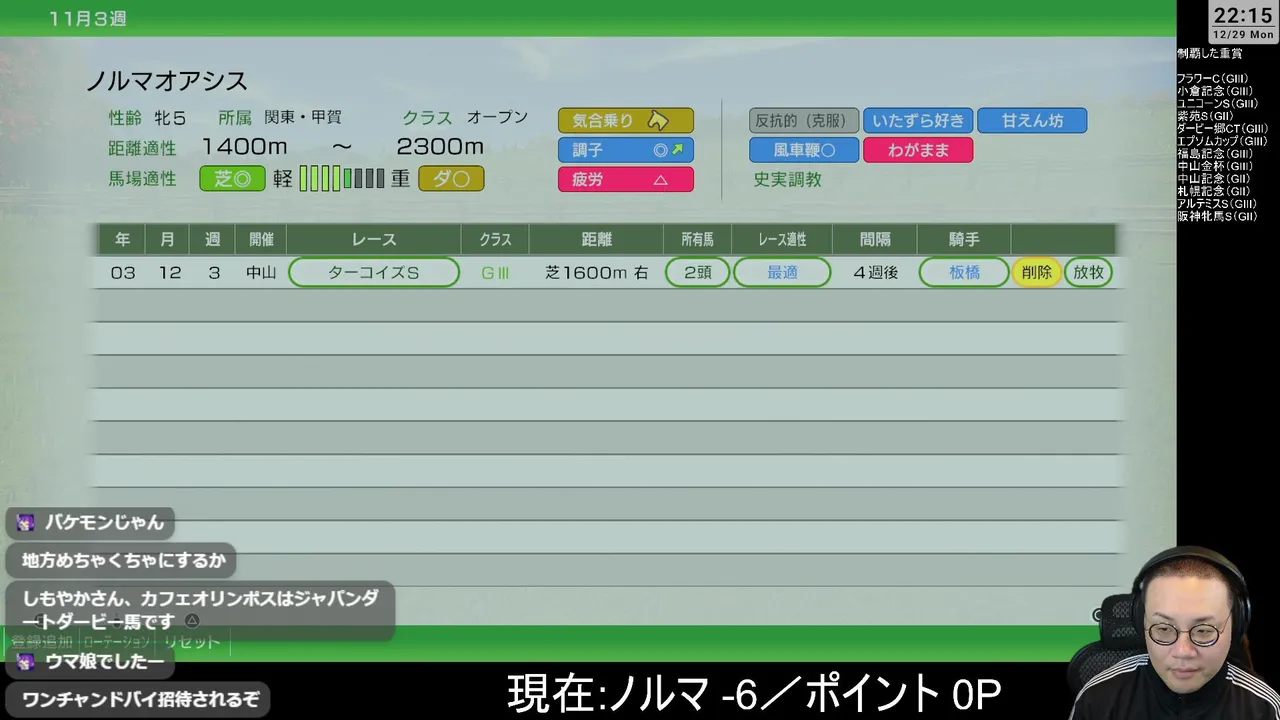
Task: Click the 牝5 sex-age value
Action: click(x=170, y=118)
